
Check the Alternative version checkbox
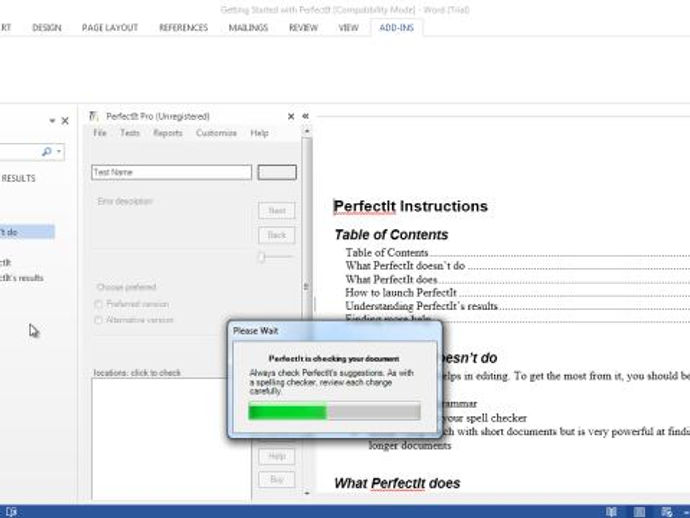pyautogui.click(x=99, y=320)
